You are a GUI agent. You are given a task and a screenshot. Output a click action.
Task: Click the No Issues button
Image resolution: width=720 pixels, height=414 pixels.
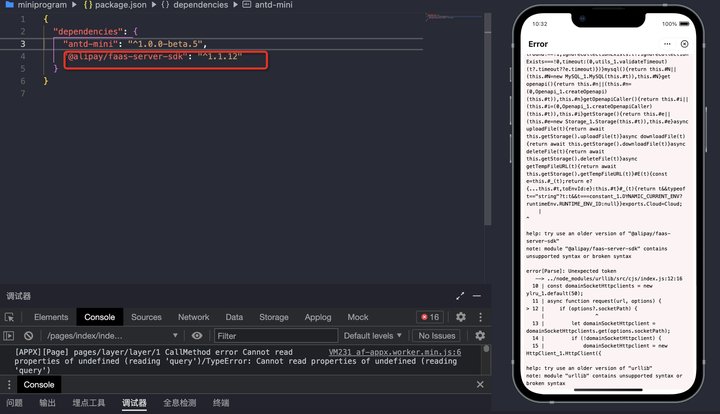coord(437,336)
